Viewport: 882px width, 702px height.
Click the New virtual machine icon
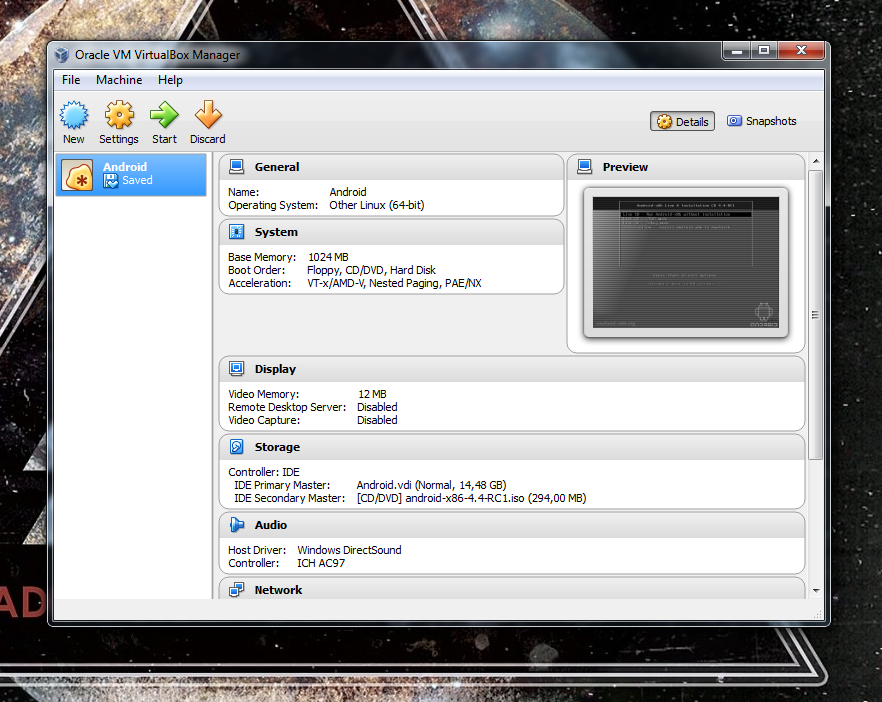(74, 115)
